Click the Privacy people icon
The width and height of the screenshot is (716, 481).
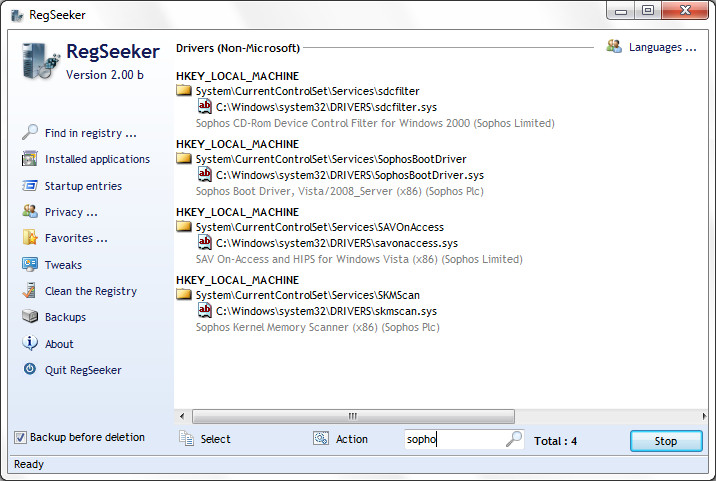pyautogui.click(x=30, y=211)
